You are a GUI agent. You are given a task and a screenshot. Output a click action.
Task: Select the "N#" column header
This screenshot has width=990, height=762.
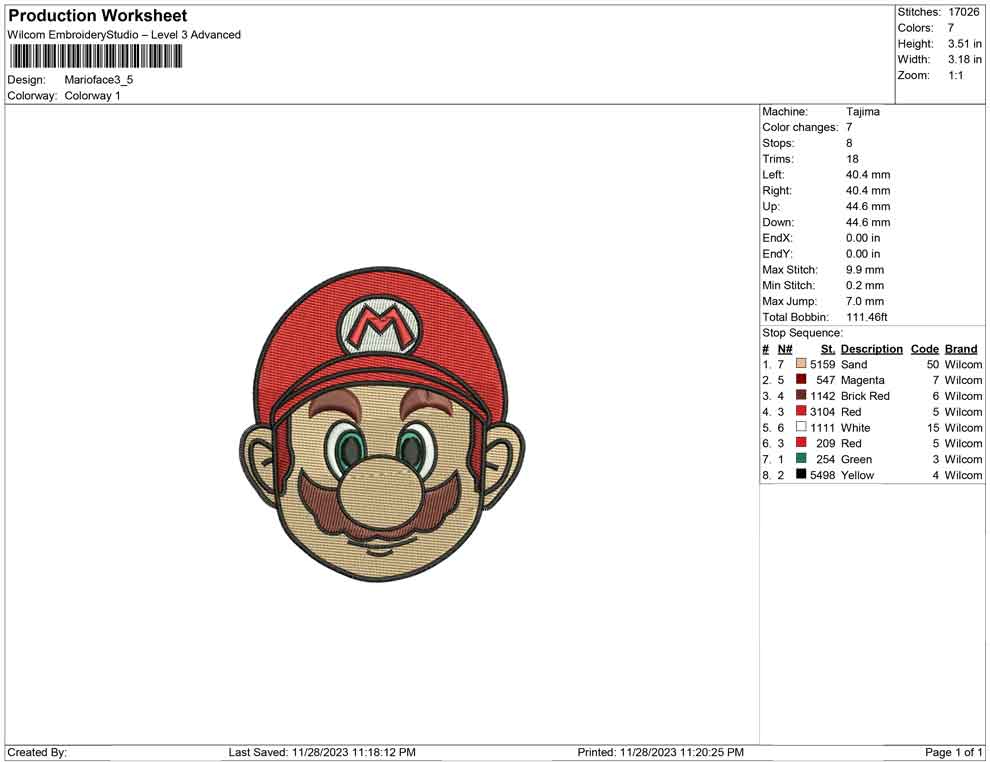pyautogui.click(x=785, y=349)
